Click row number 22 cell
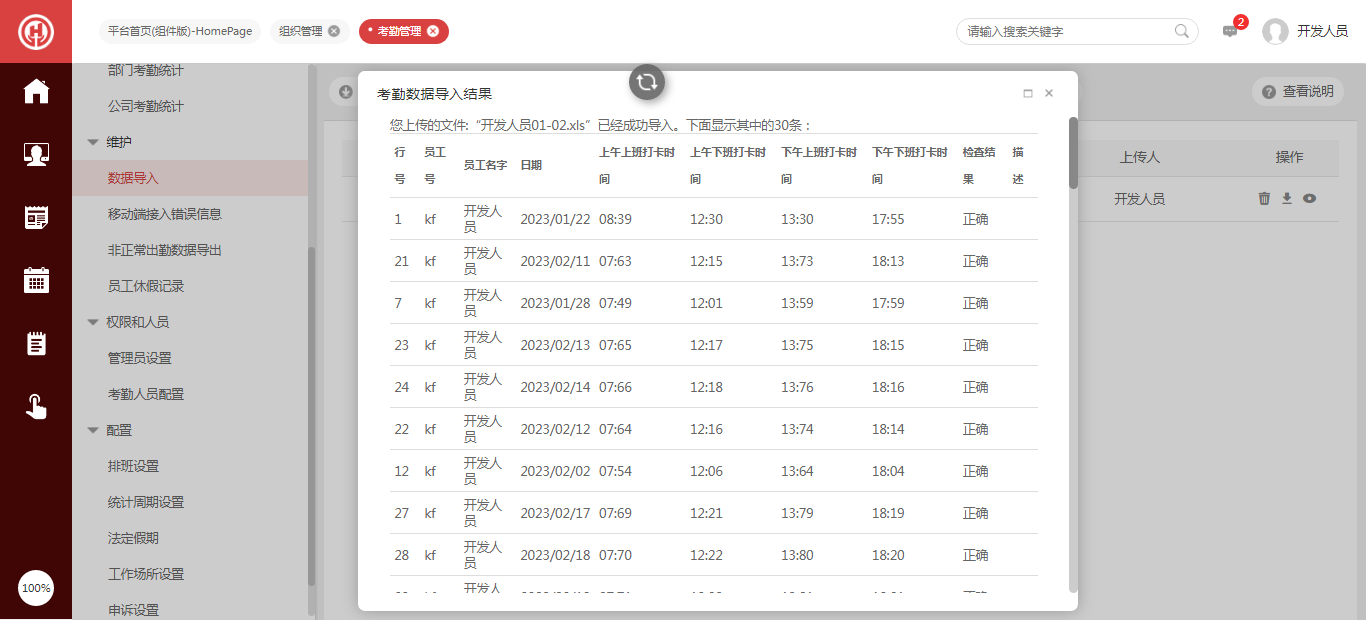Screen dimensions: 1366x620 [x=402, y=429]
